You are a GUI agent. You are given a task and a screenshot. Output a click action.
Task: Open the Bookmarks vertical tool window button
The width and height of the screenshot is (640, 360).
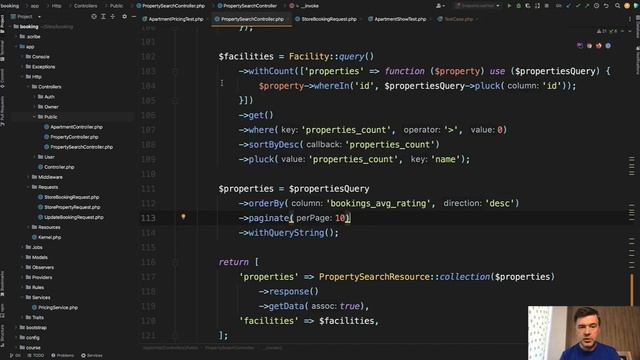pyautogui.click(x=2, y=284)
